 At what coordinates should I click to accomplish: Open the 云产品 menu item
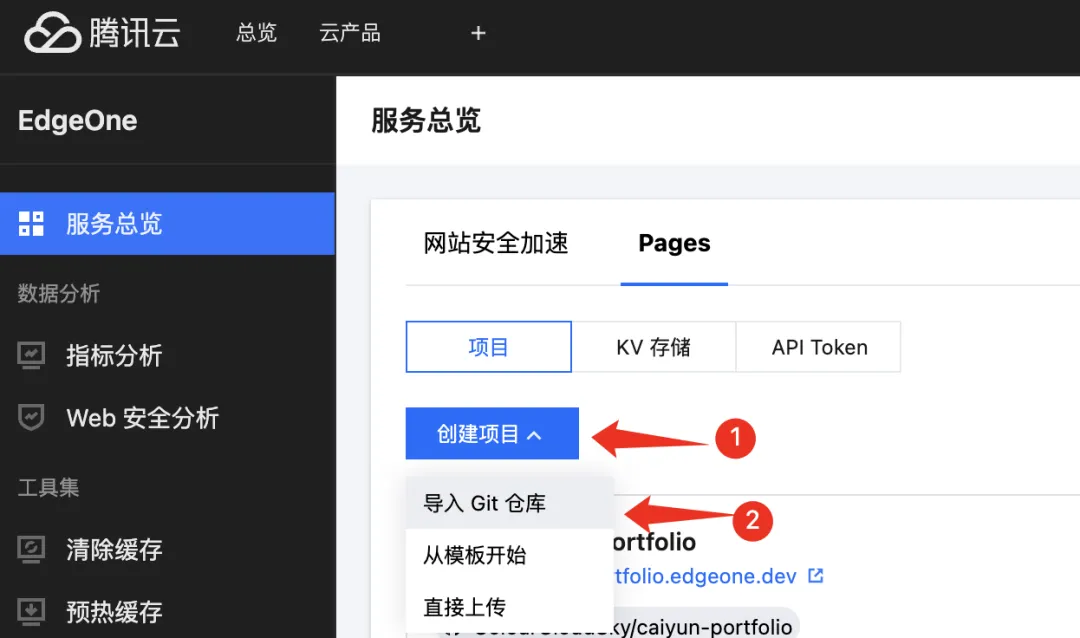point(349,33)
